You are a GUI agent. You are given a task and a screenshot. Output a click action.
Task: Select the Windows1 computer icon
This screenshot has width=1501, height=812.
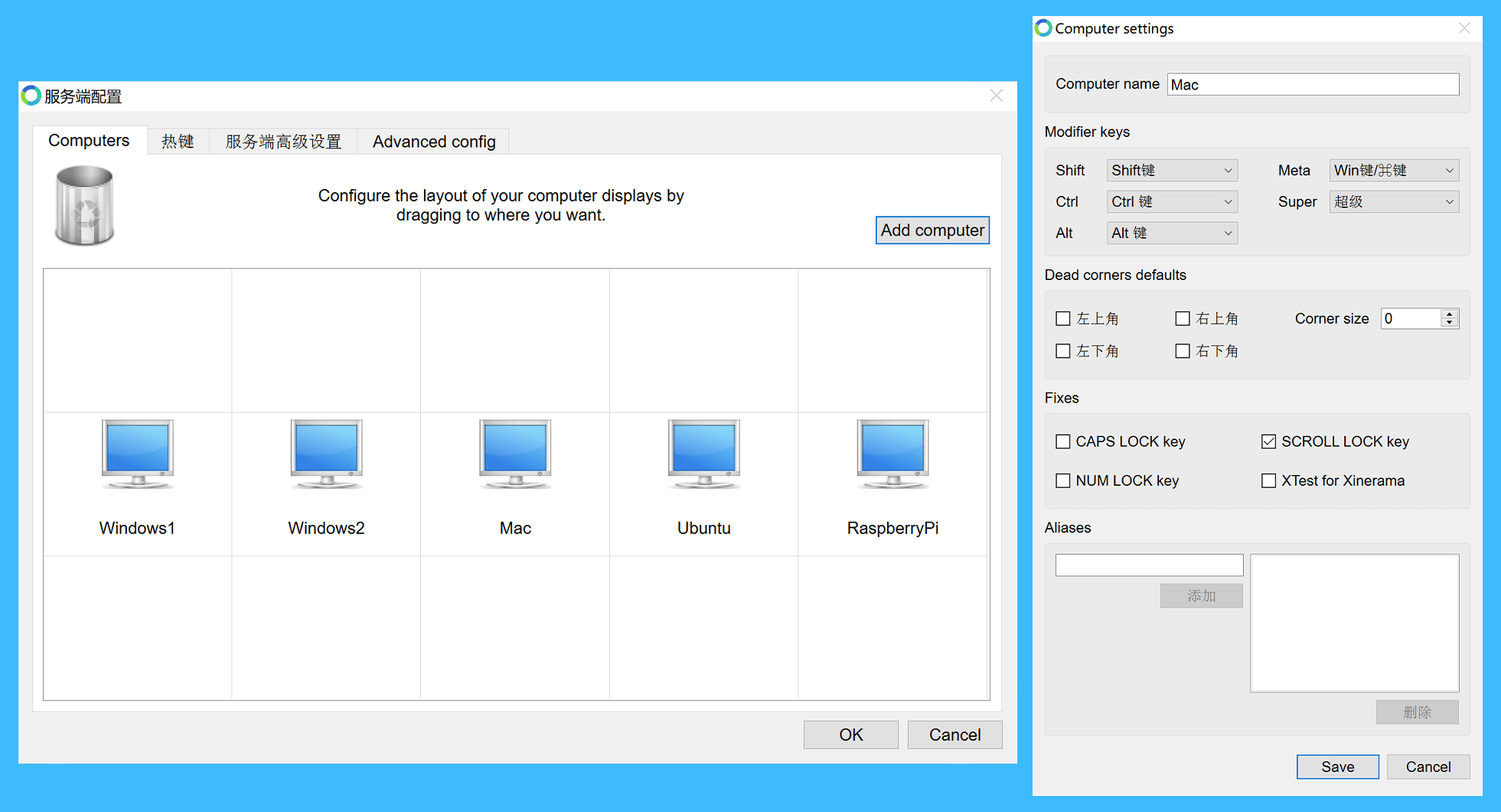[137, 455]
